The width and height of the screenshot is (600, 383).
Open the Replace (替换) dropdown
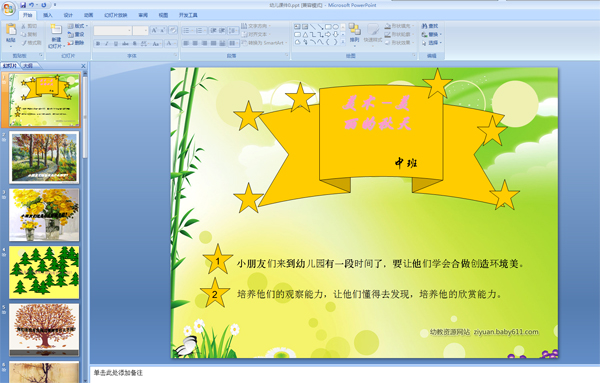tap(432, 34)
